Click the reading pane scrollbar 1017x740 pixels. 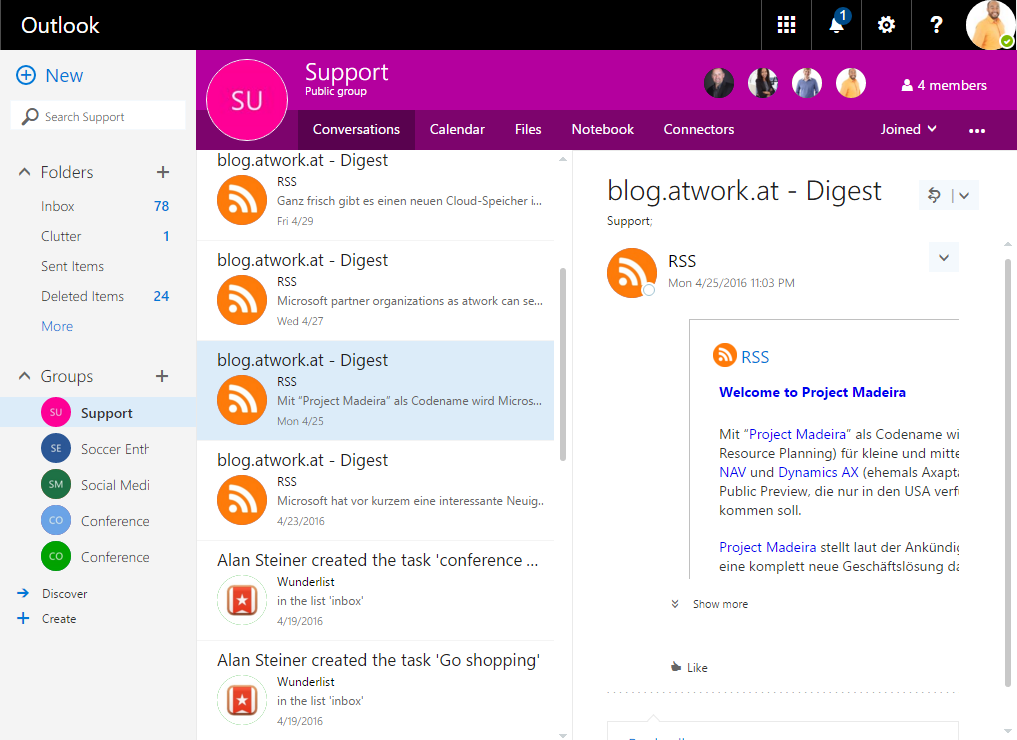1007,472
